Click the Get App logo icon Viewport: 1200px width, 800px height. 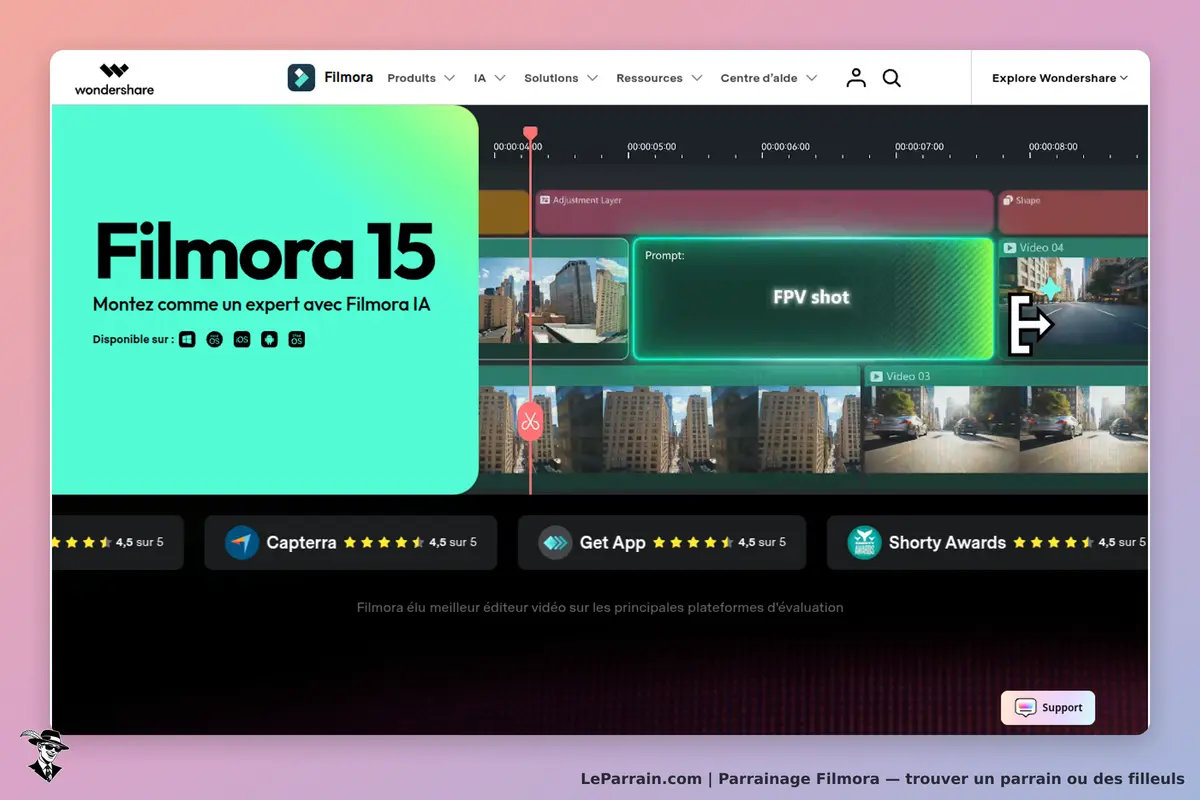pyautogui.click(x=555, y=543)
